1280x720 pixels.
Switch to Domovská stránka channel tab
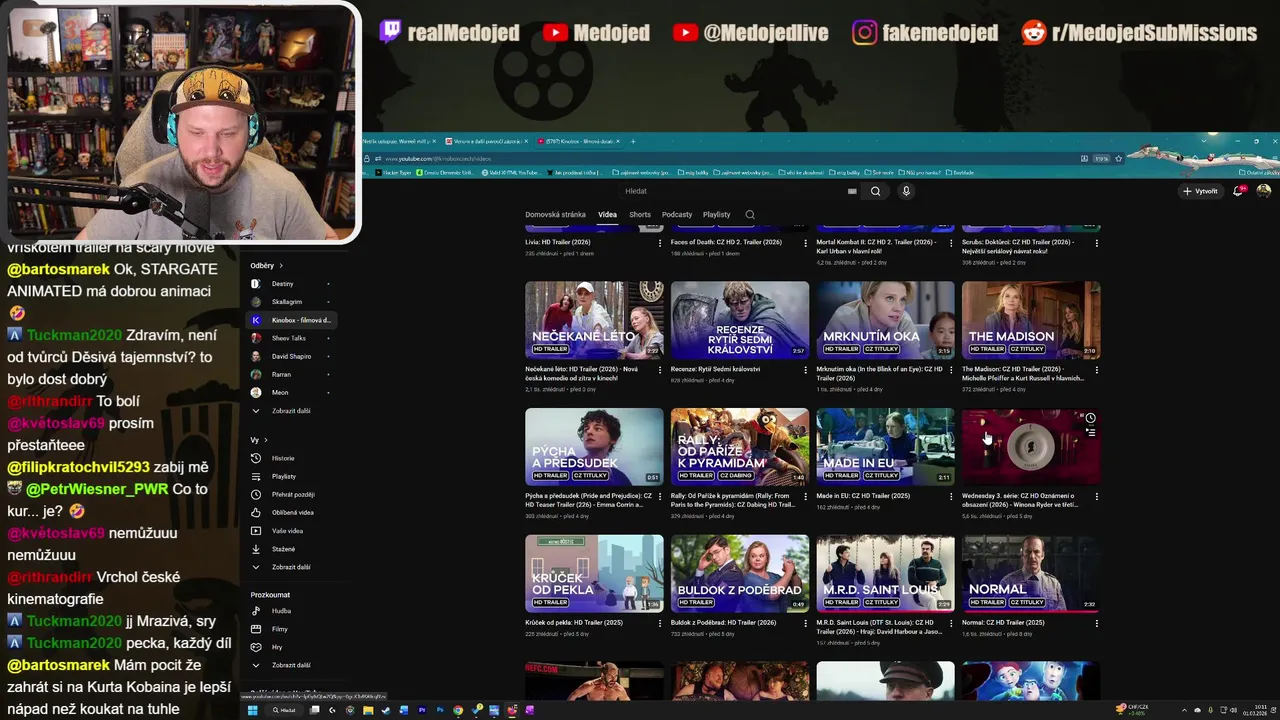(555, 214)
